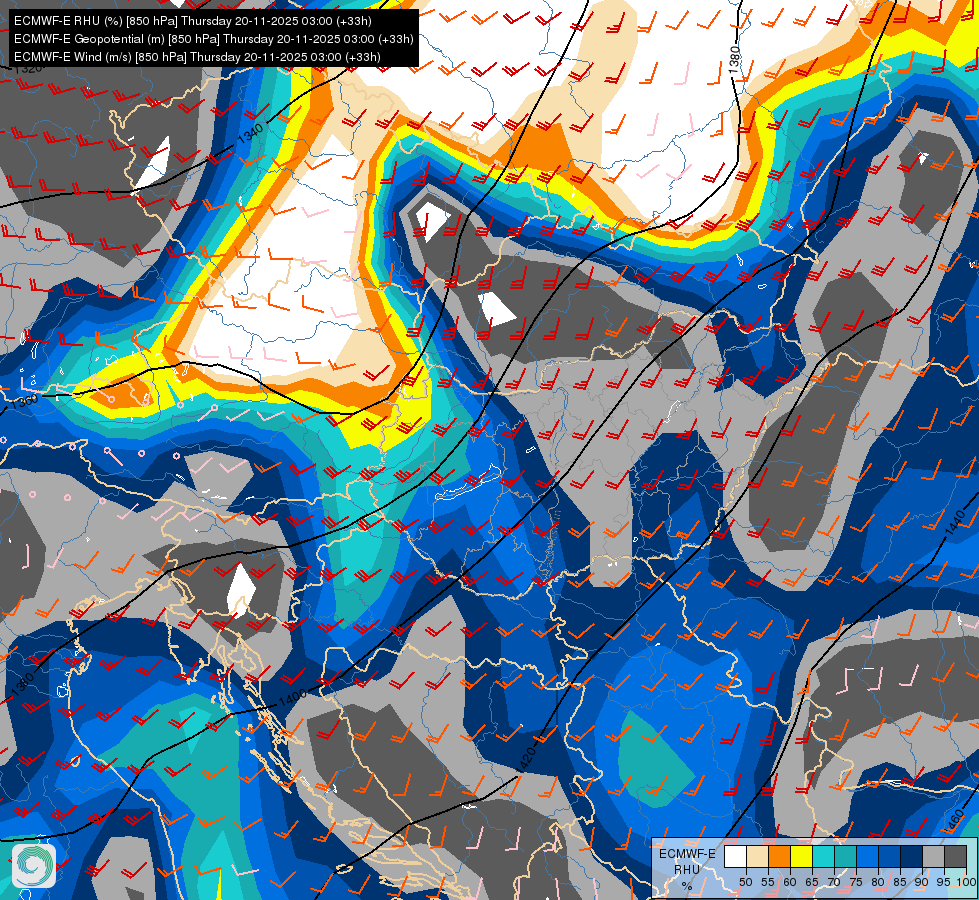Pick the bright blue 75-80% legend swatch

pyautogui.click(x=867, y=856)
